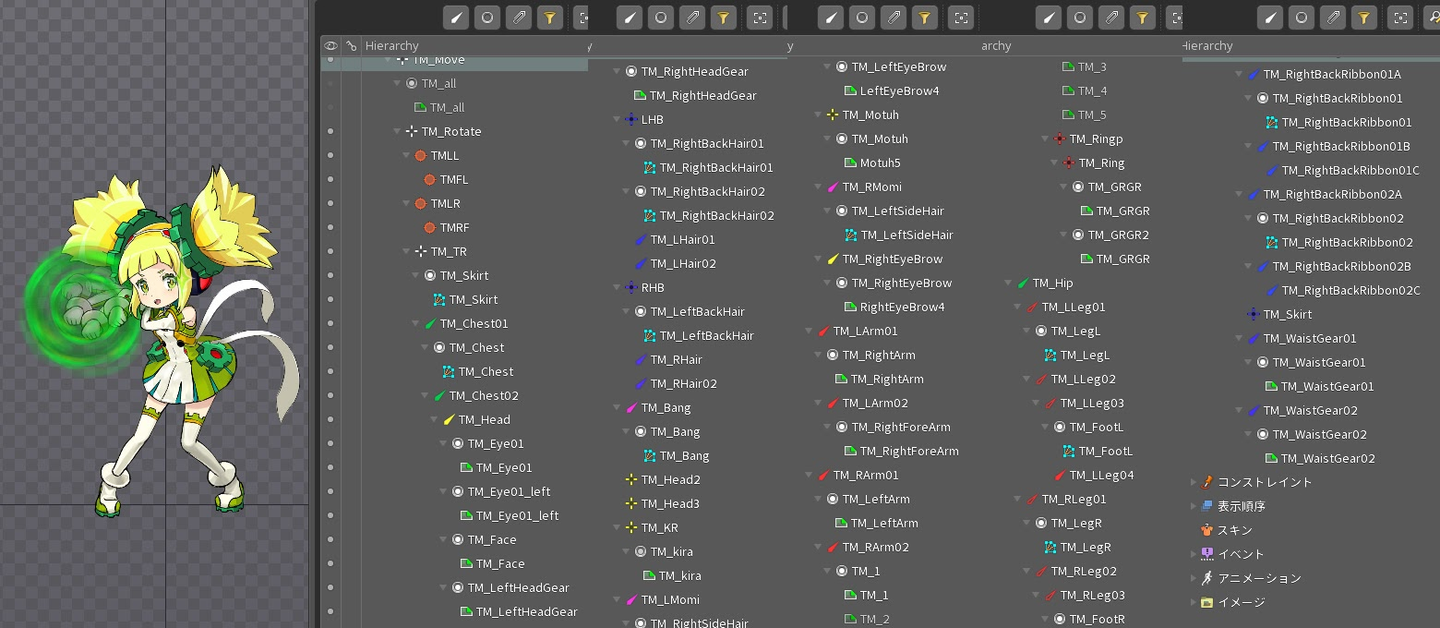Click the red TM_RArm02 bone icon
Viewport: 1440px width, 628px height.
[x=832, y=547]
